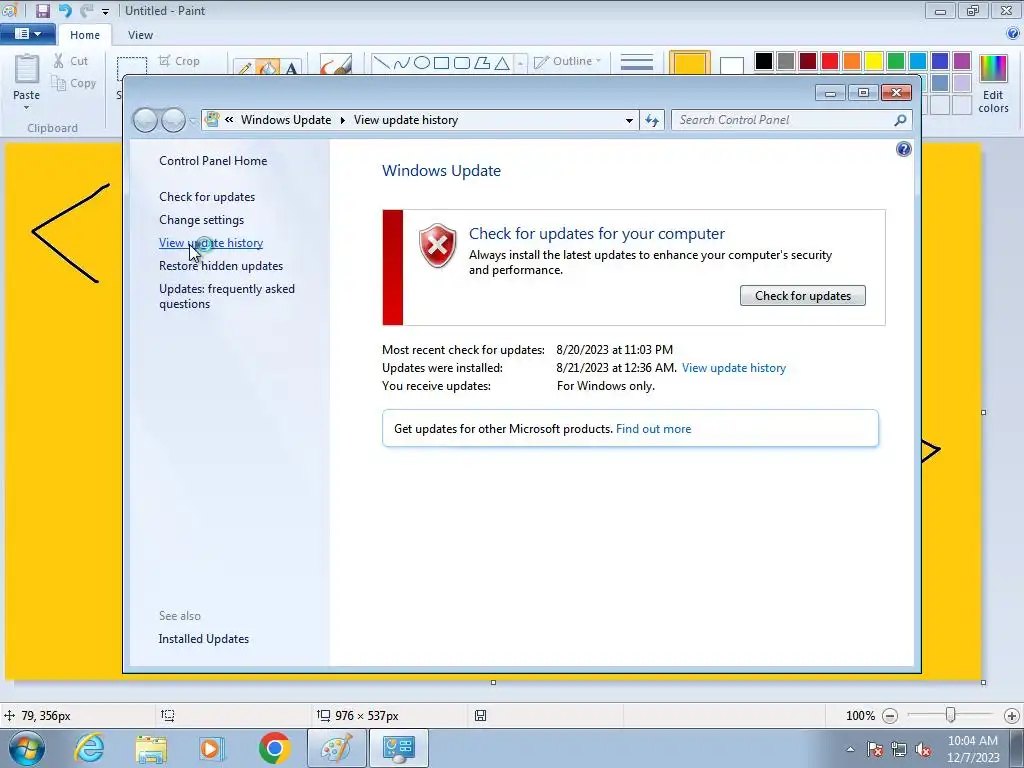Switch to the View tab in Paint
This screenshot has width=1024, height=768.
point(140,35)
